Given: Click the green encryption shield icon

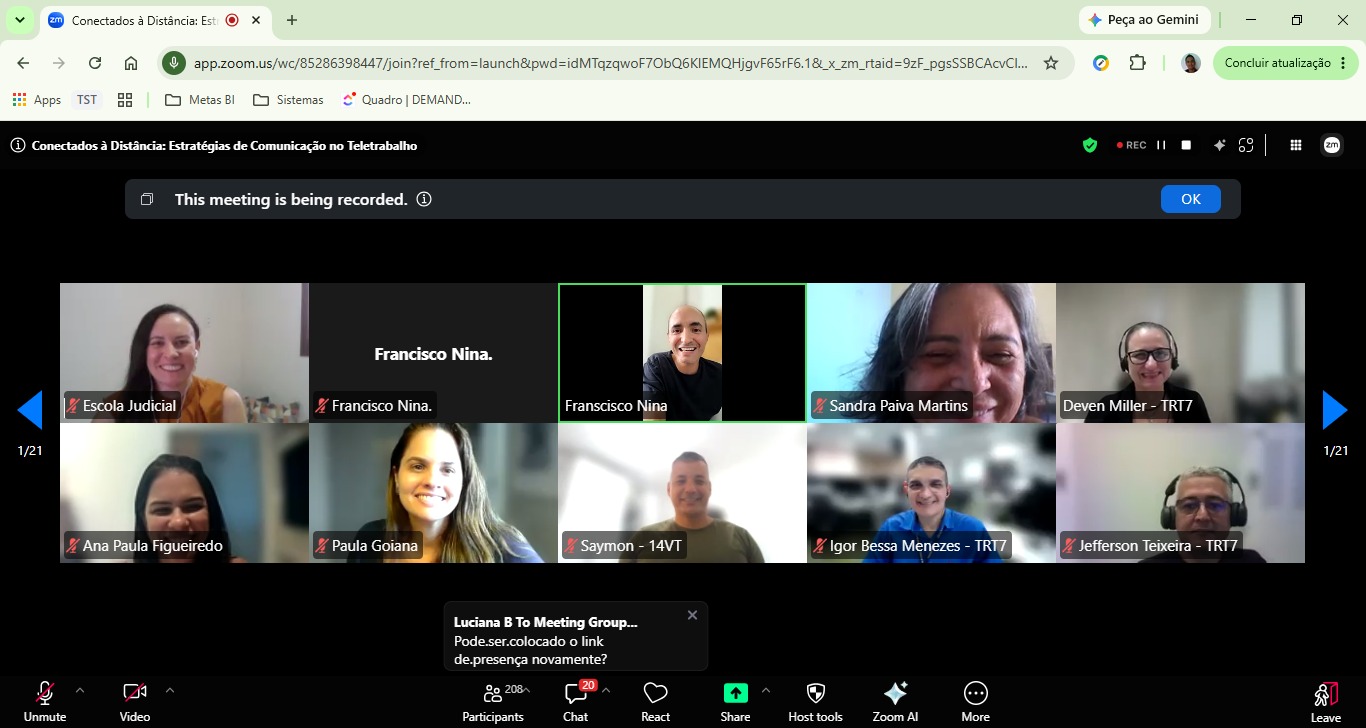Looking at the screenshot, I should (x=1090, y=145).
